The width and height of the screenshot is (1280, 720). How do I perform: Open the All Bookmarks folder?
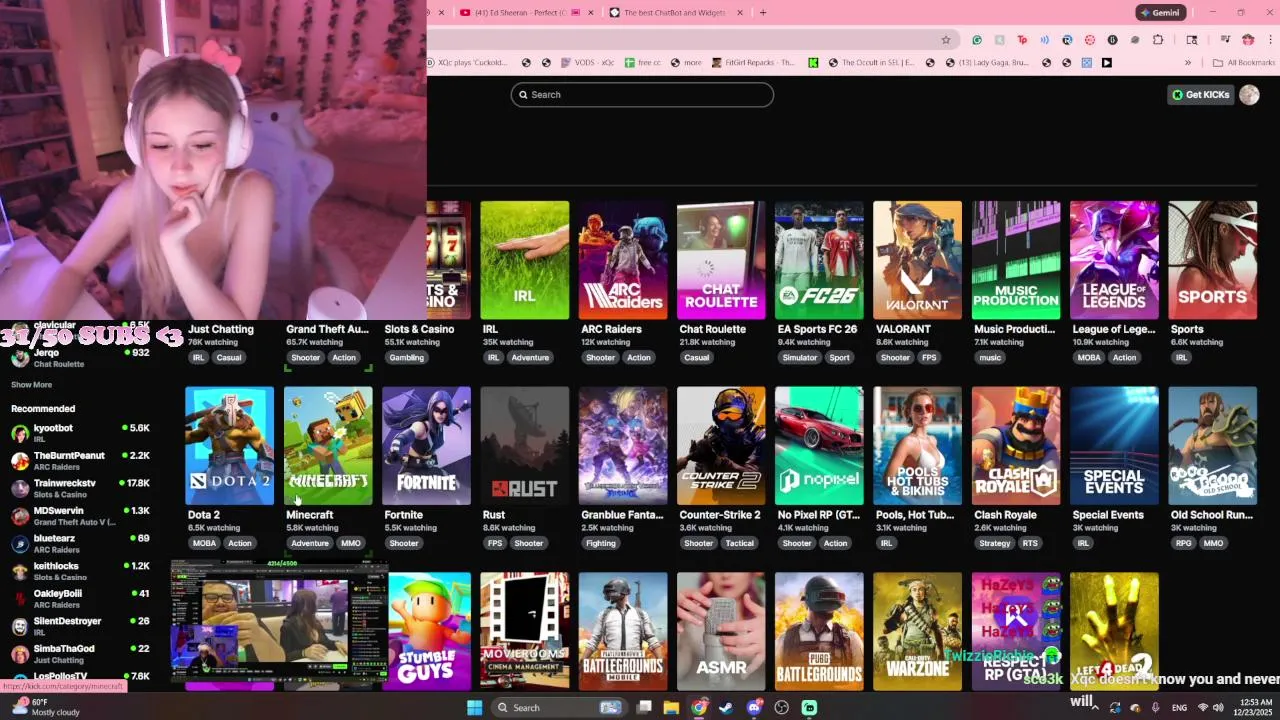click(1243, 62)
